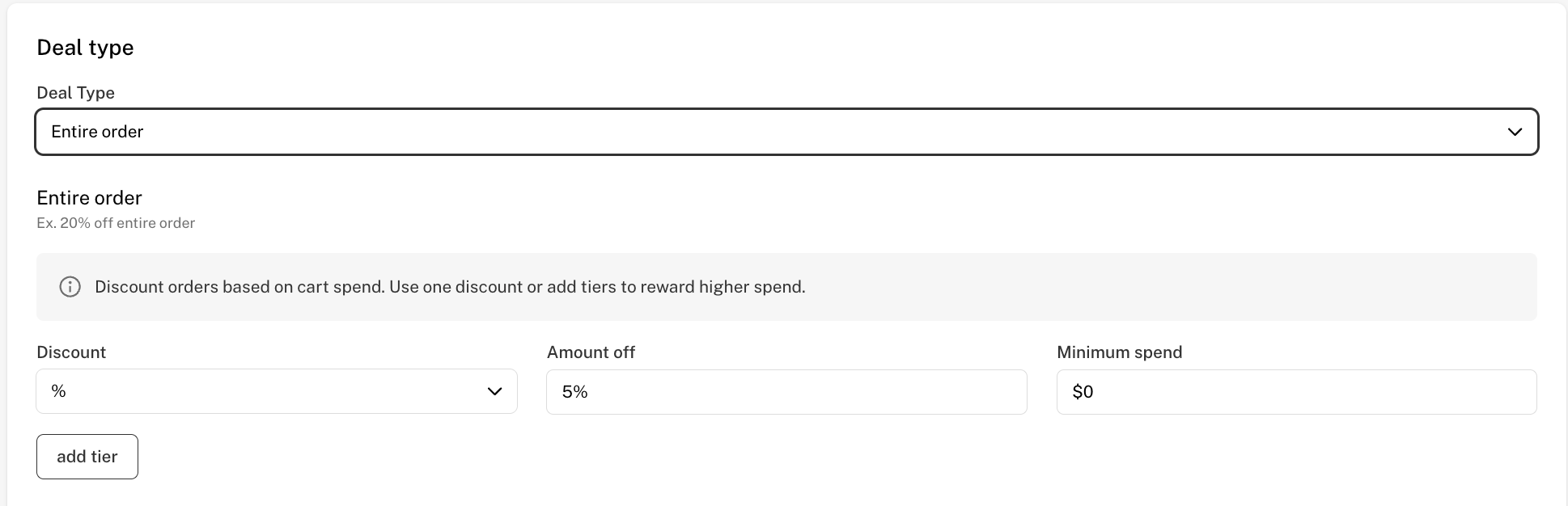Click the 'Amount off' field label
This screenshot has width=1568, height=506.
591,352
